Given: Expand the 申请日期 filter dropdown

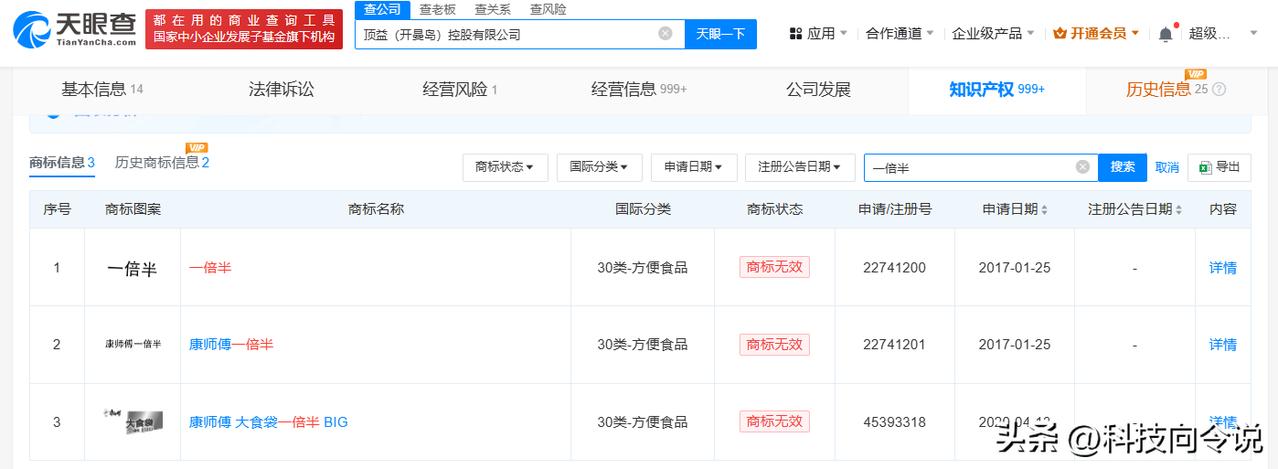Looking at the screenshot, I should 693,168.
